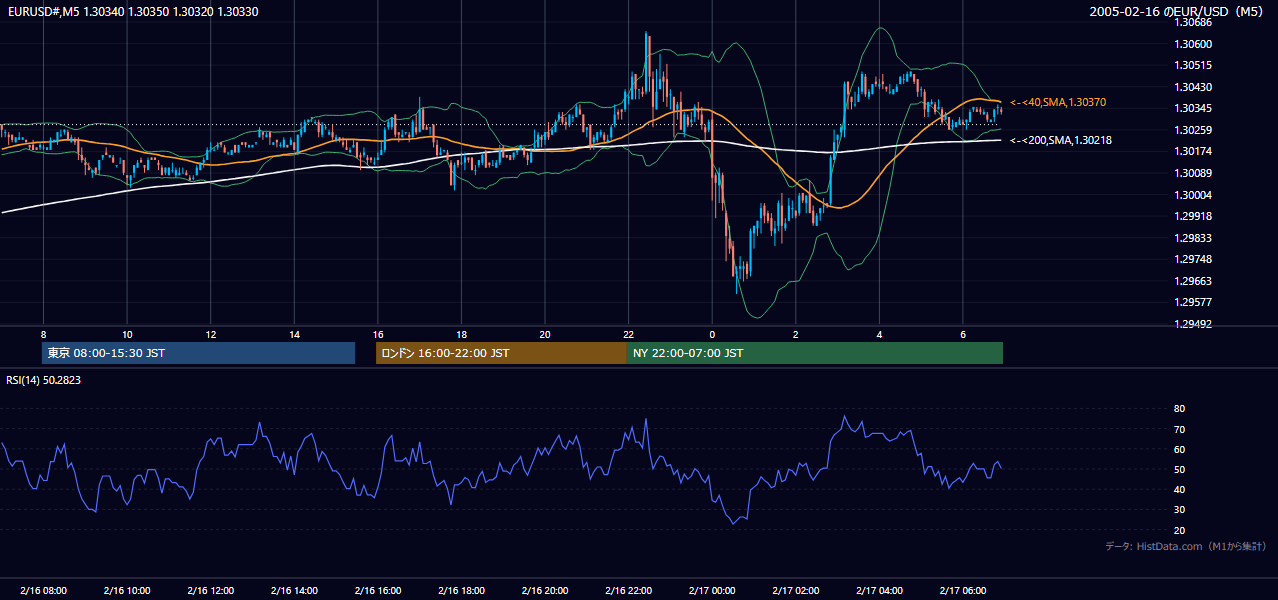The image size is (1278, 600).
Task: Click the 2/16 10:00 time label
Action: (x=127, y=590)
